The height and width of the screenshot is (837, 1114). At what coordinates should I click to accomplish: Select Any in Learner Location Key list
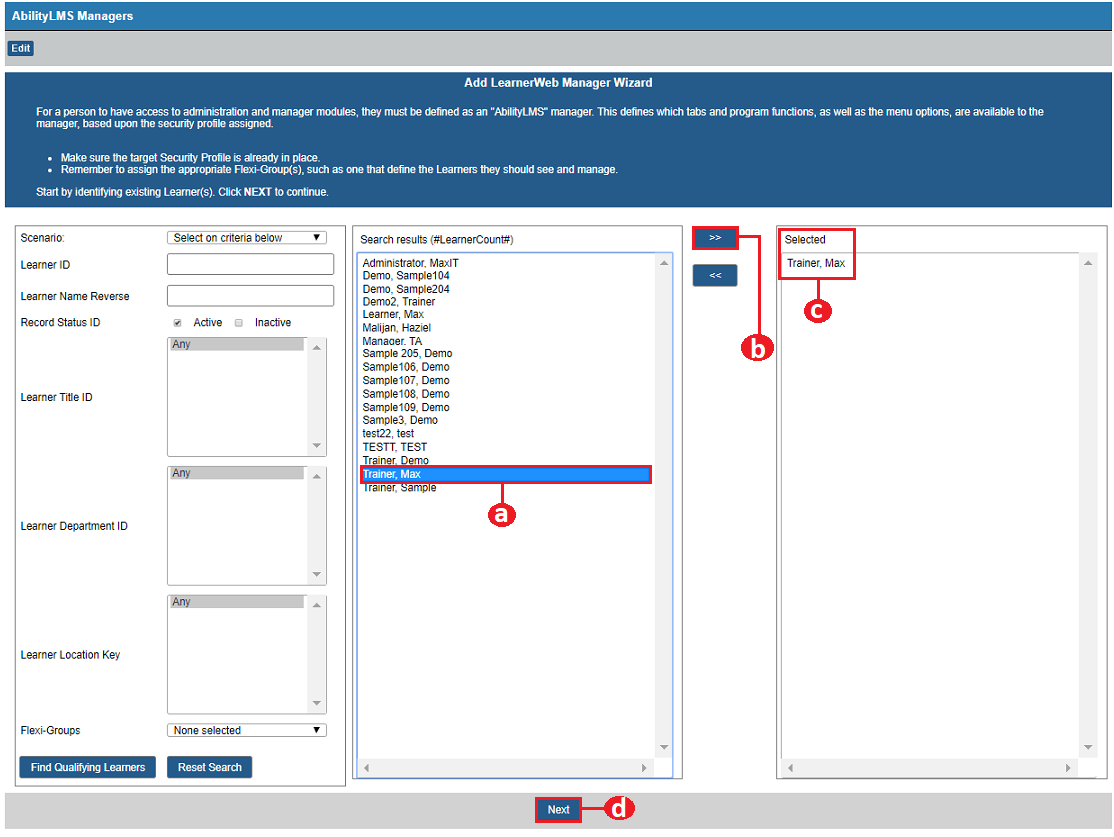click(237, 601)
